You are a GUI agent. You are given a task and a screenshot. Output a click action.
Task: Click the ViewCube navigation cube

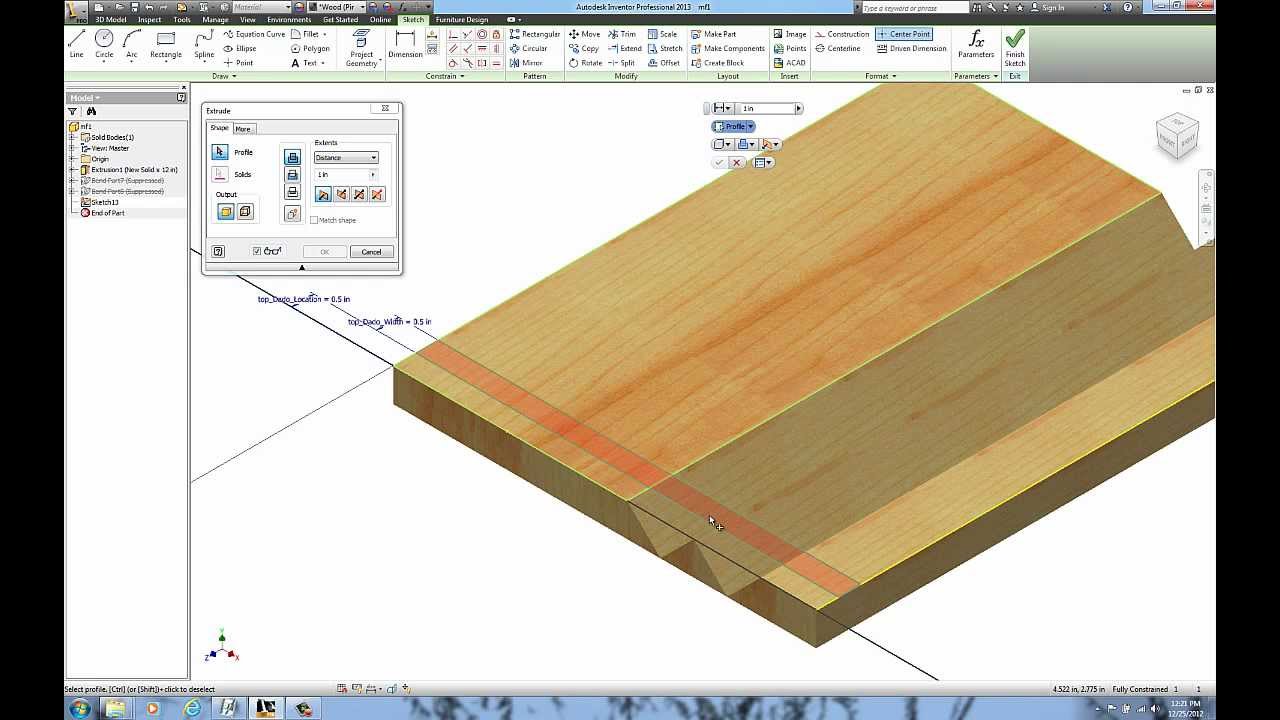click(1177, 135)
